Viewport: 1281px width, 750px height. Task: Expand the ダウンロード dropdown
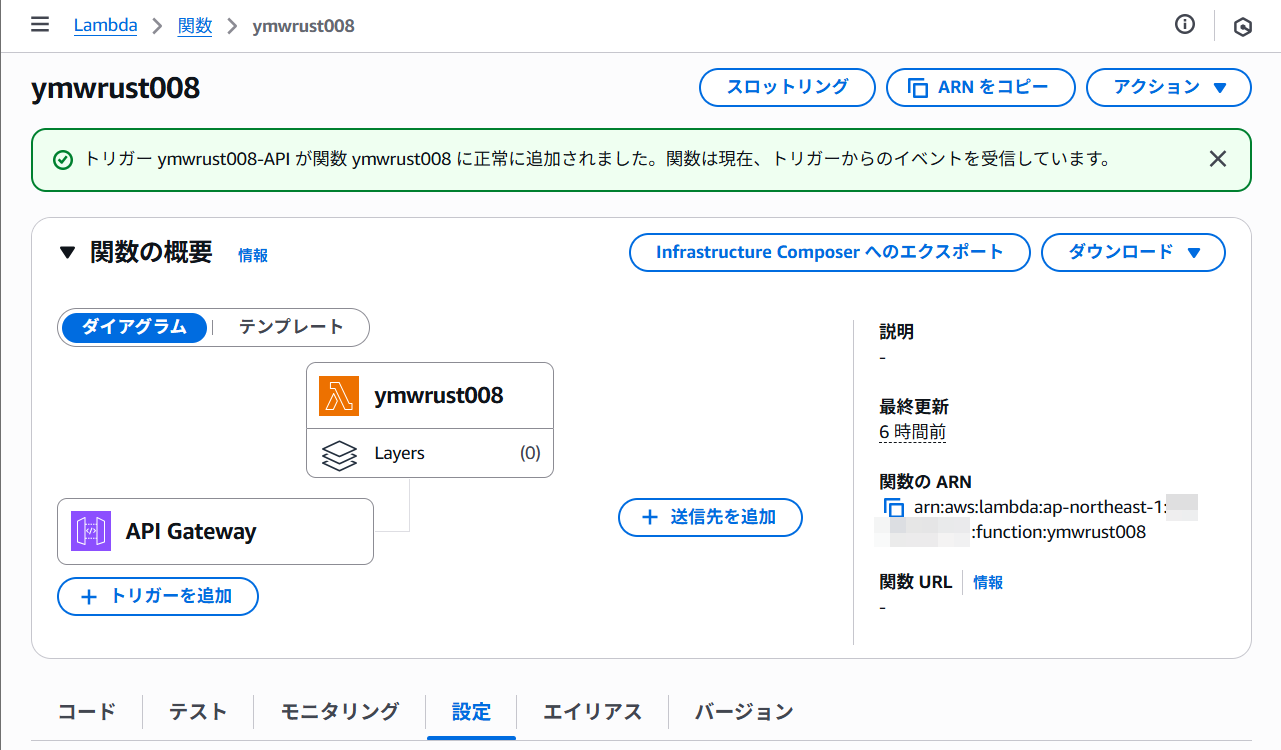click(1133, 253)
